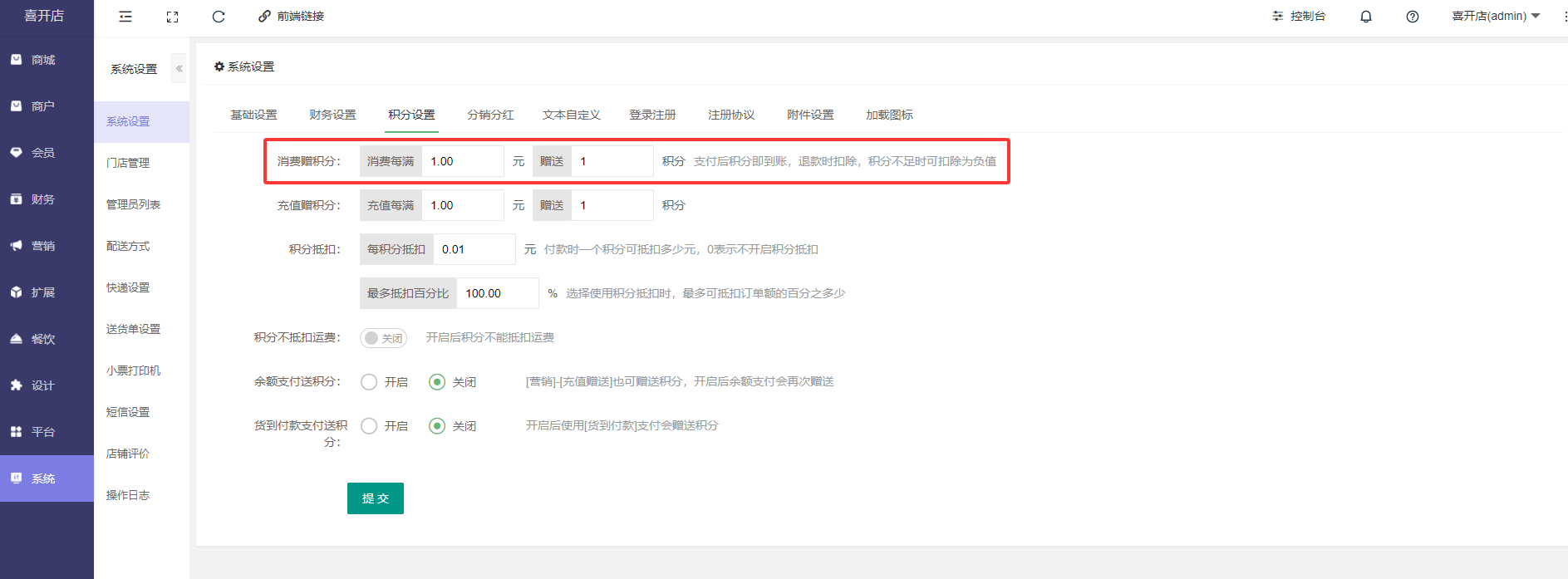Open 平台 in the left sidebar

pos(47,432)
